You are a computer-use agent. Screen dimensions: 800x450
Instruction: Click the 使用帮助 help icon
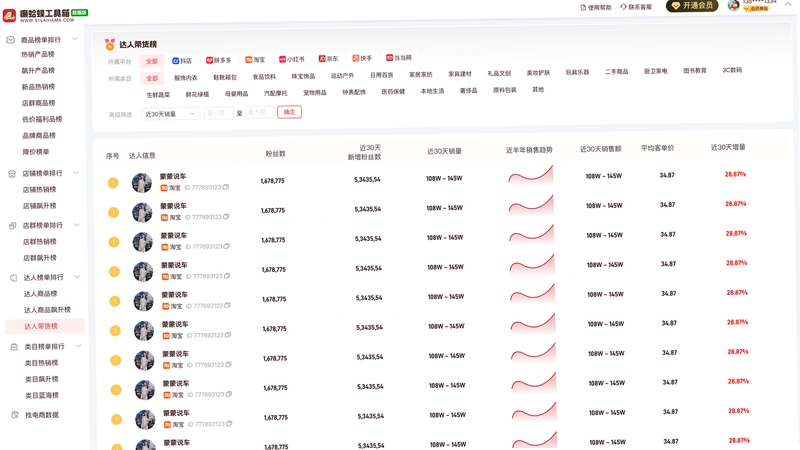point(583,7)
